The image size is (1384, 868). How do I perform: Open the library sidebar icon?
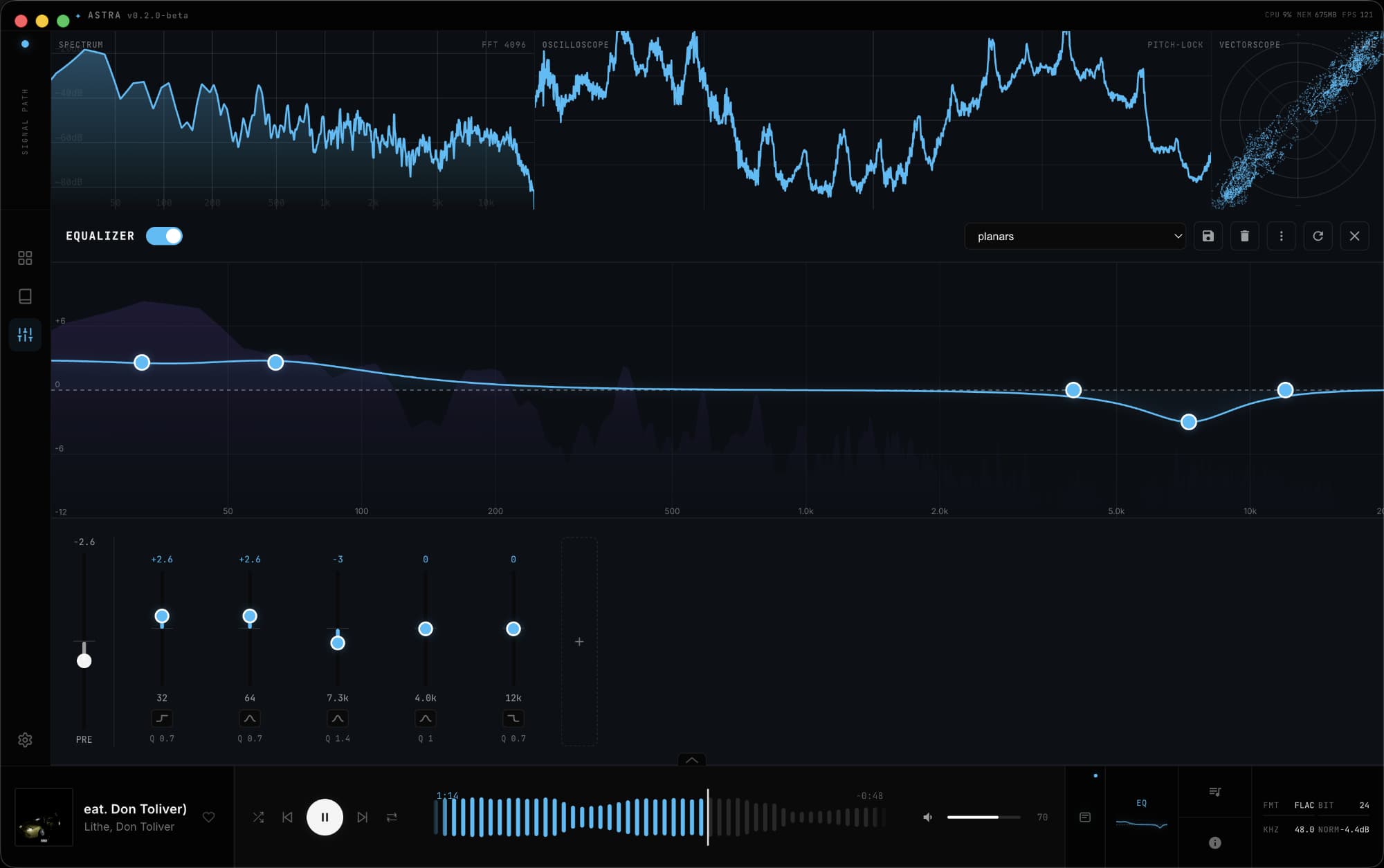coord(25,296)
